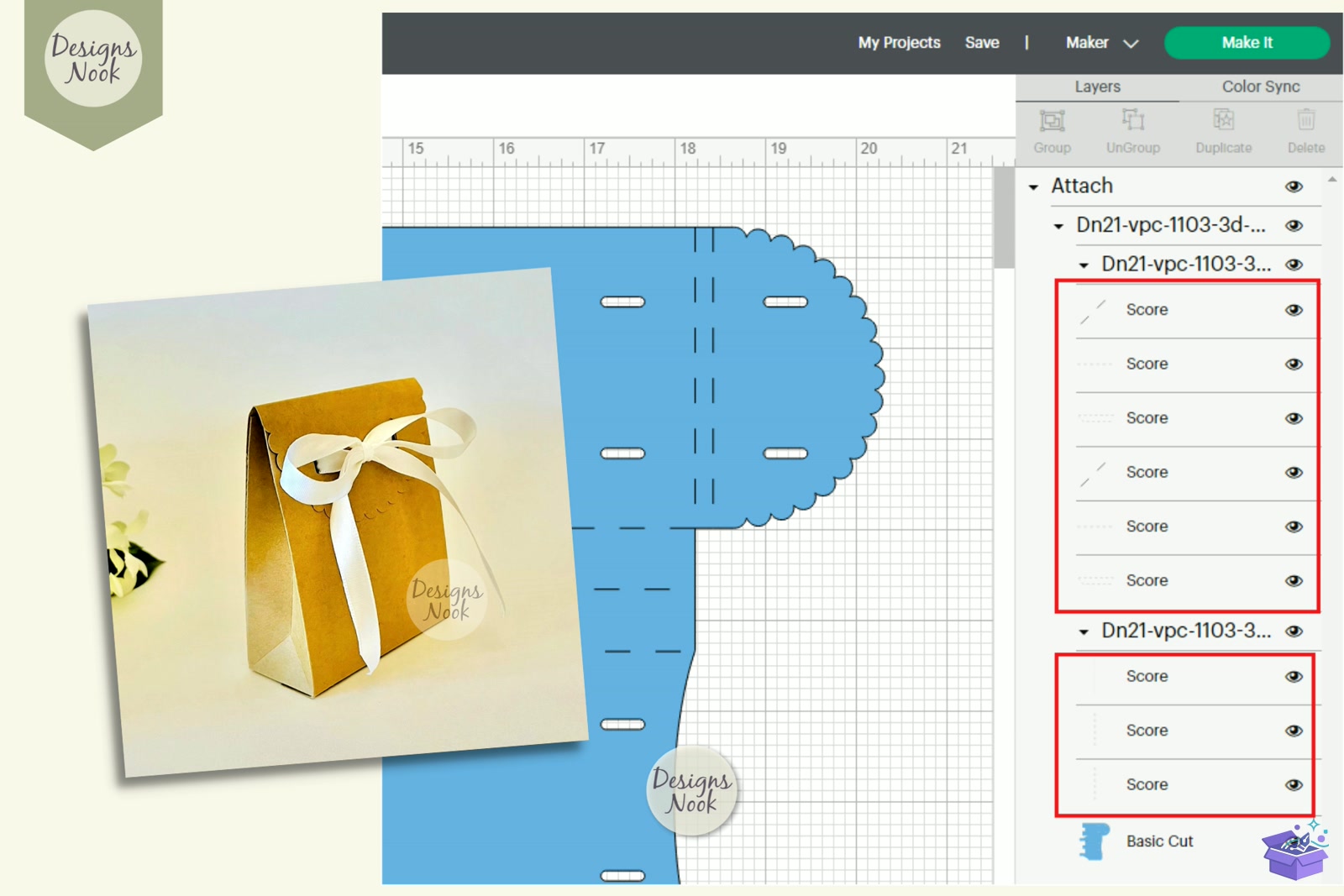The height and width of the screenshot is (896, 1344).
Task: Select the seventh Score layer label from the top
Action: [1147, 676]
